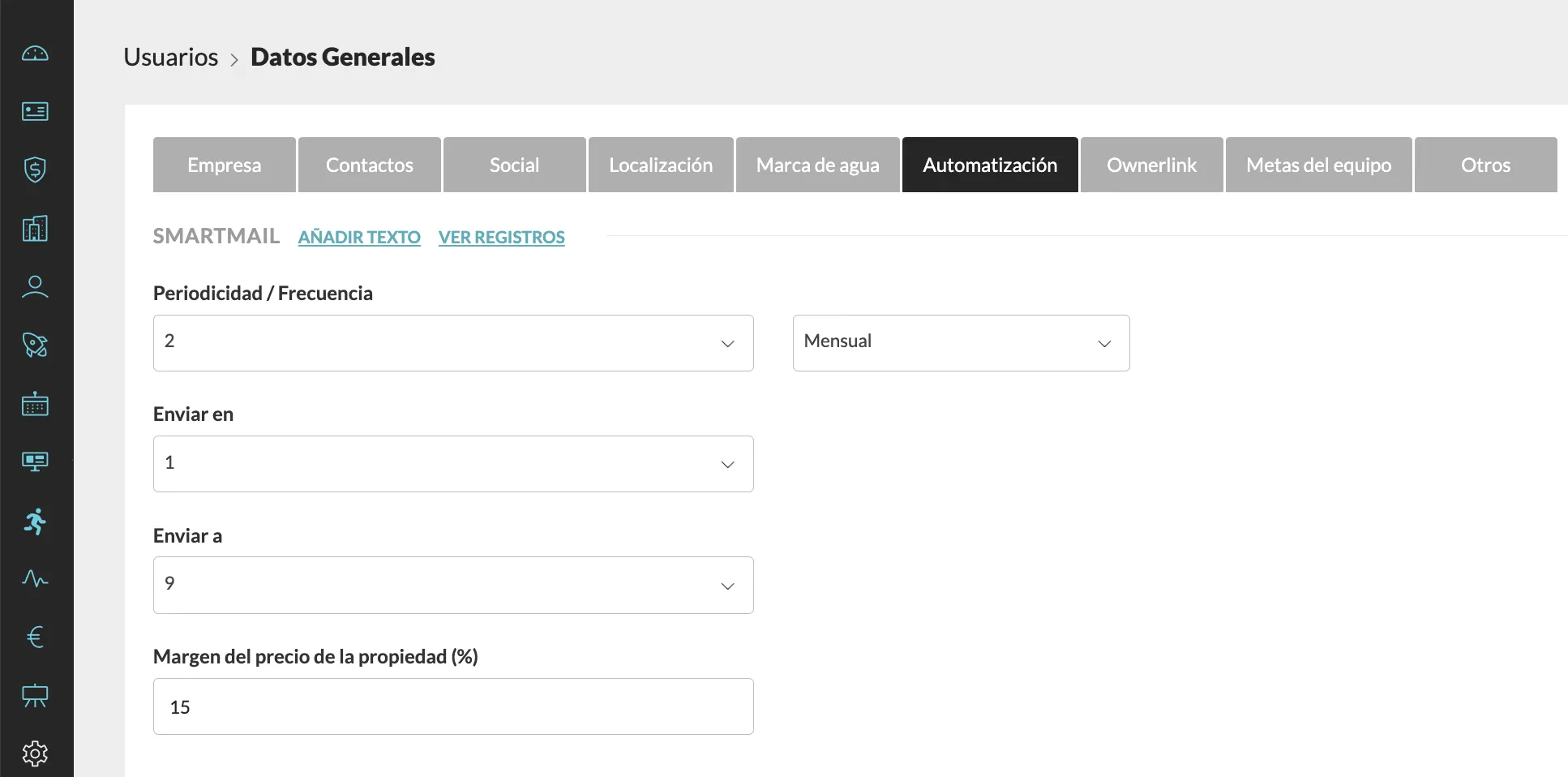Open the buildings icon in sidebar
The image size is (1568, 777).
(x=35, y=228)
